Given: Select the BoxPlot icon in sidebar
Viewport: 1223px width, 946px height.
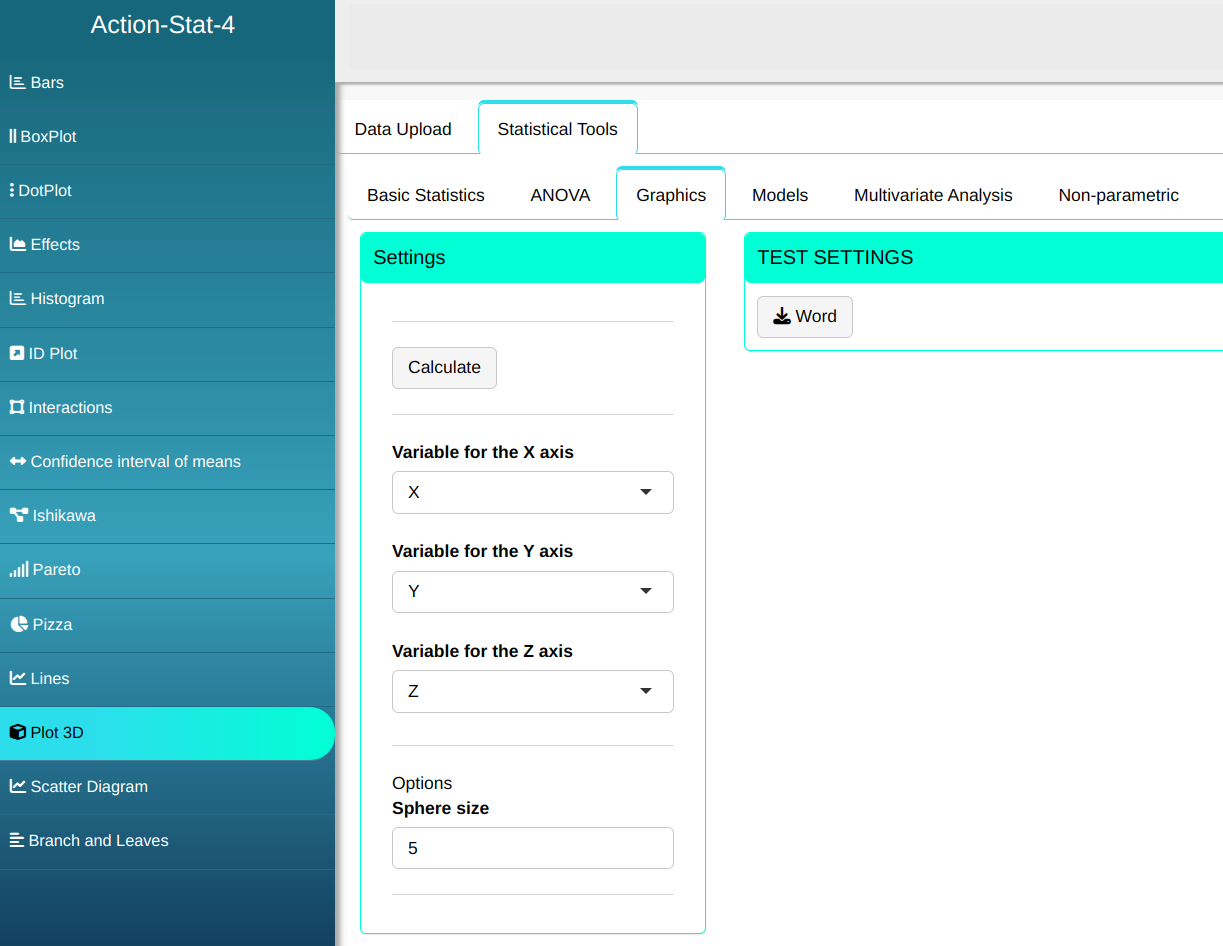Looking at the screenshot, I should [x=13, y=137].
